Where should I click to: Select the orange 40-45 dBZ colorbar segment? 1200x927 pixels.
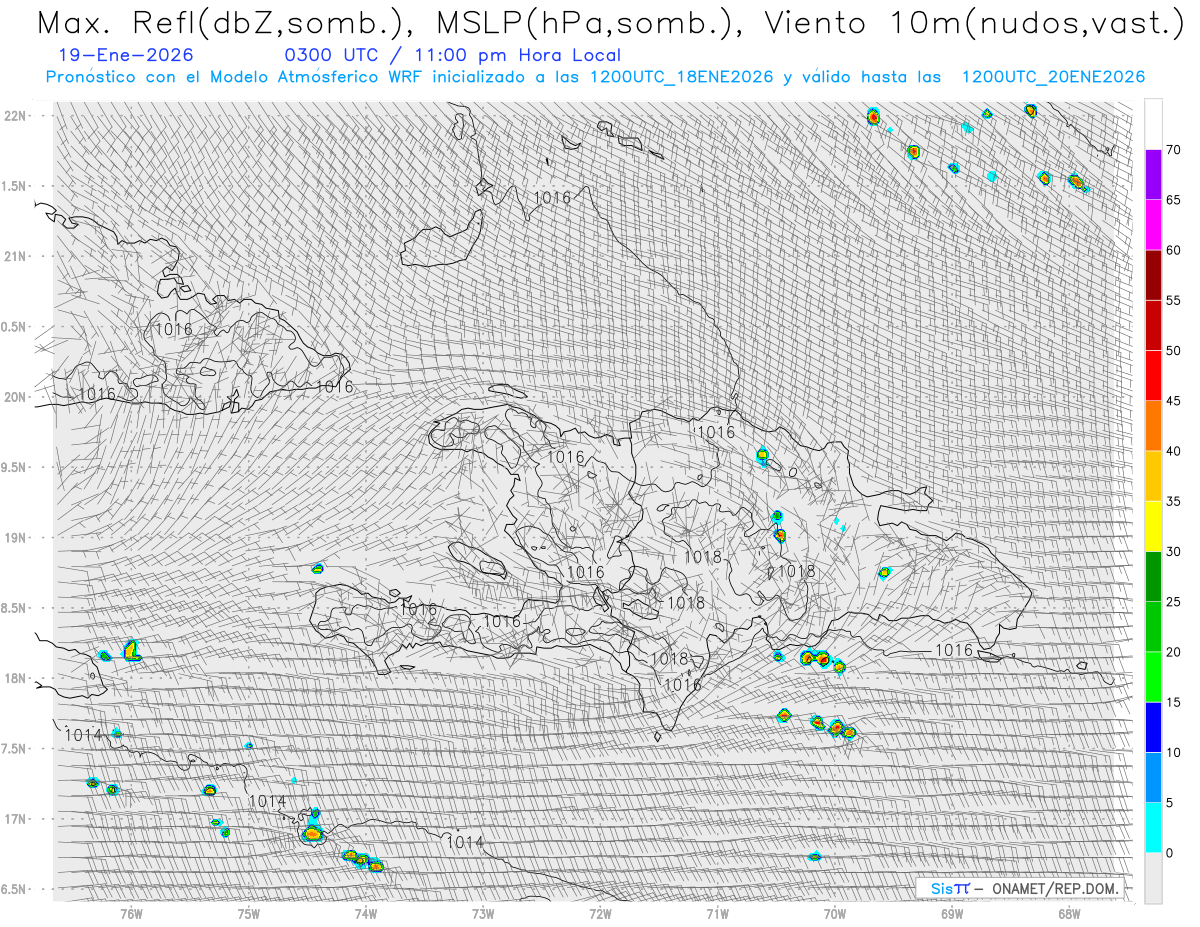click(1153, 426)
